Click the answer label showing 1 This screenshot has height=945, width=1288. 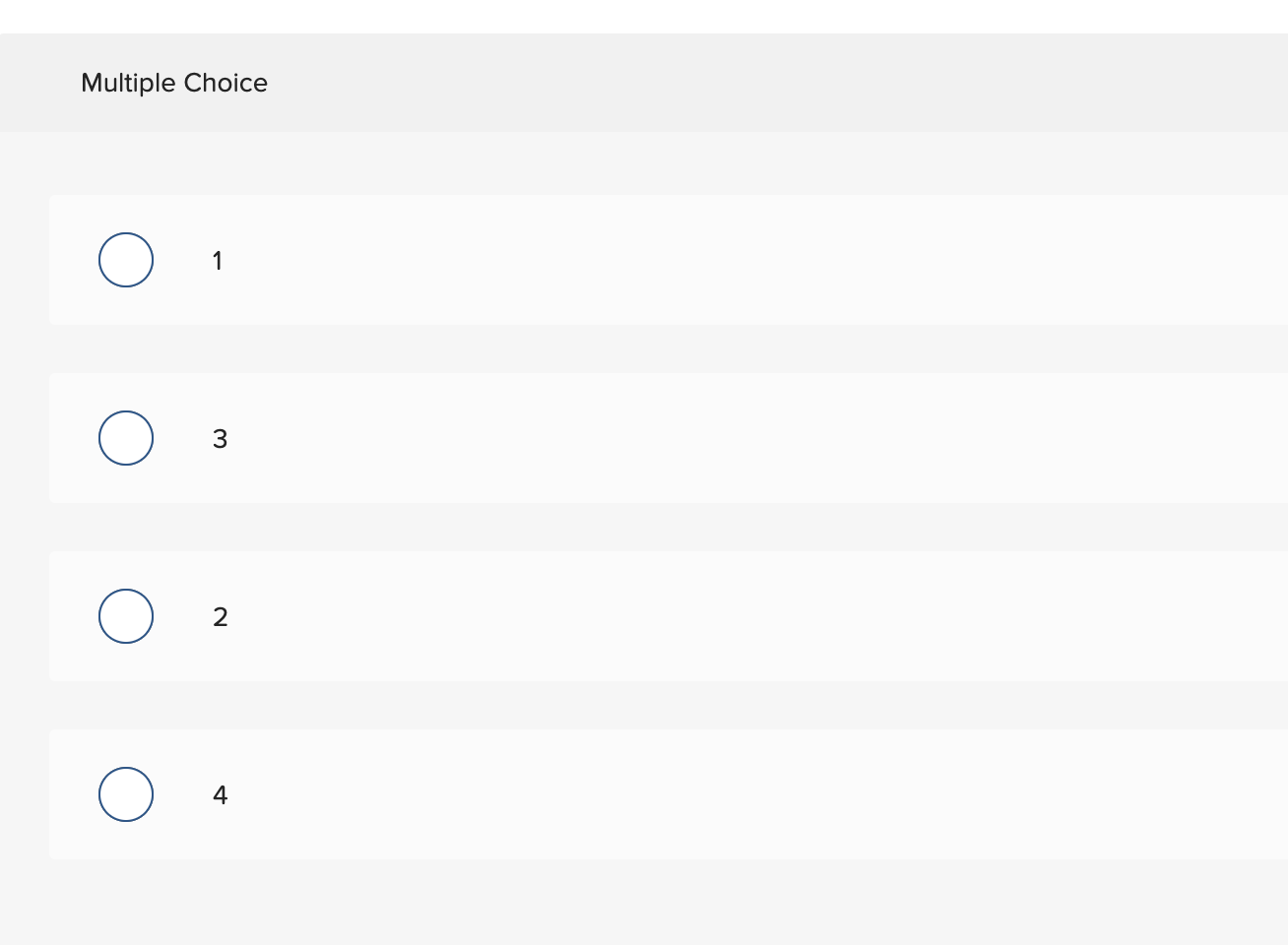point(217,260)
